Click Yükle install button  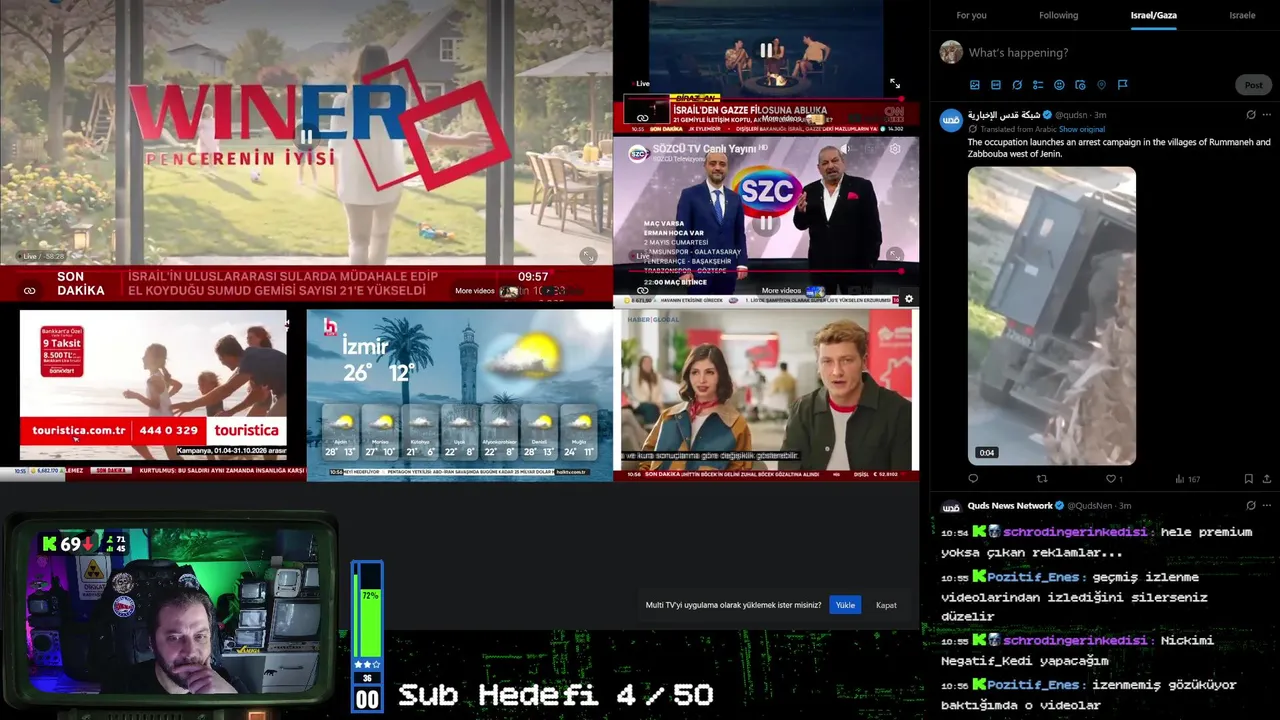click(x=845, y=605)
